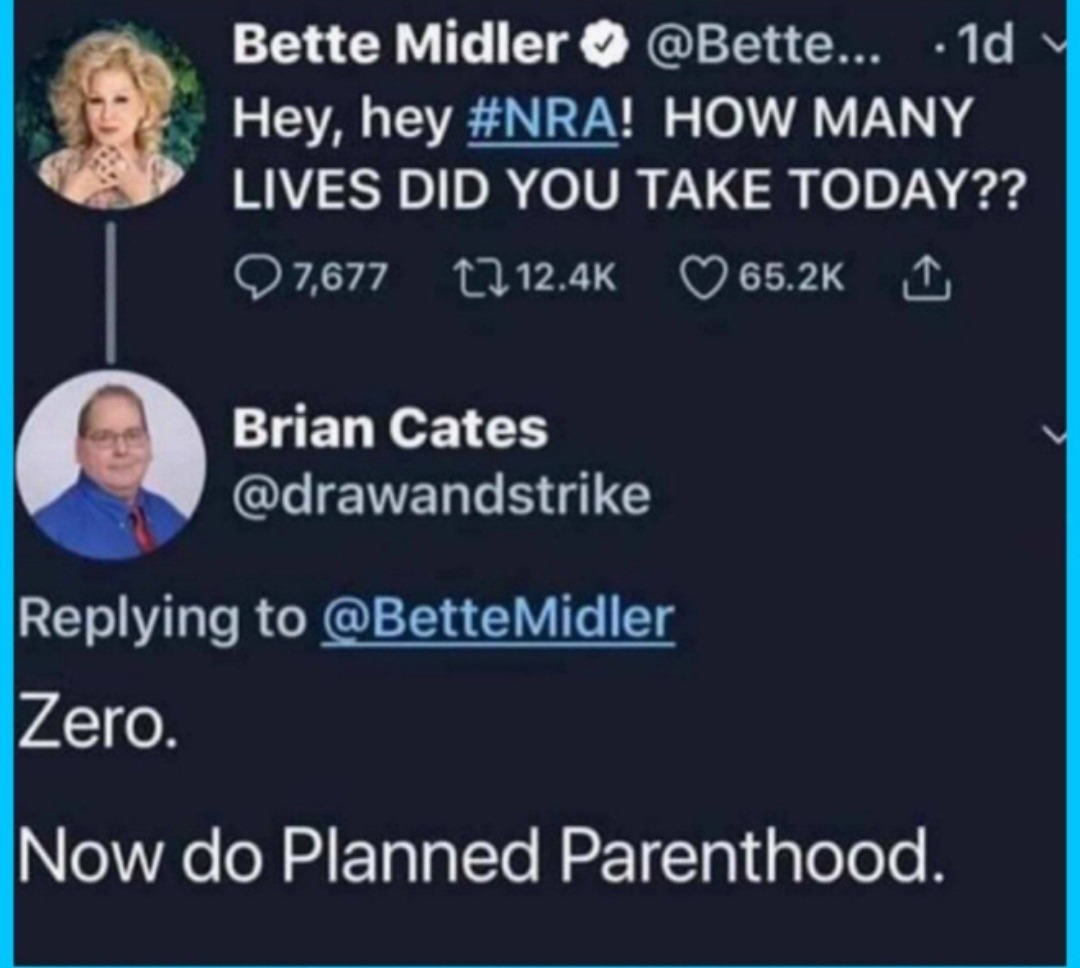Click the "Now do Planned Parenthood." reply text
Image resolution: width=1080 pixels, height=968 pixels.
point(480,855)
